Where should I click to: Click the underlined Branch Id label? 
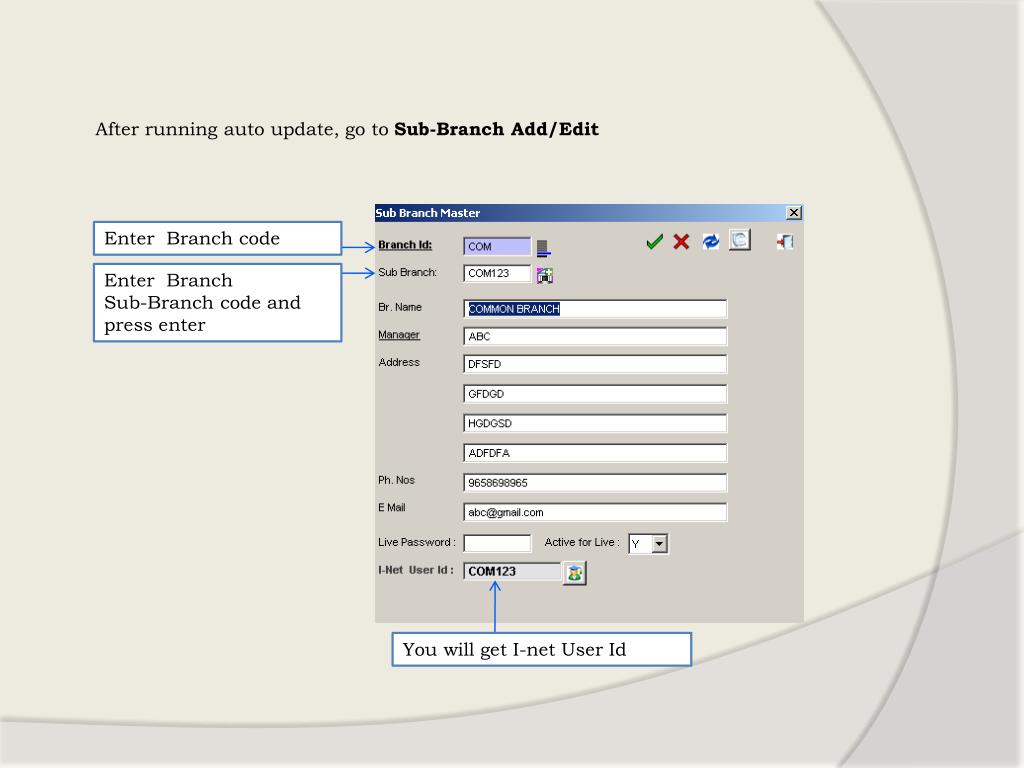click(405, 245)
